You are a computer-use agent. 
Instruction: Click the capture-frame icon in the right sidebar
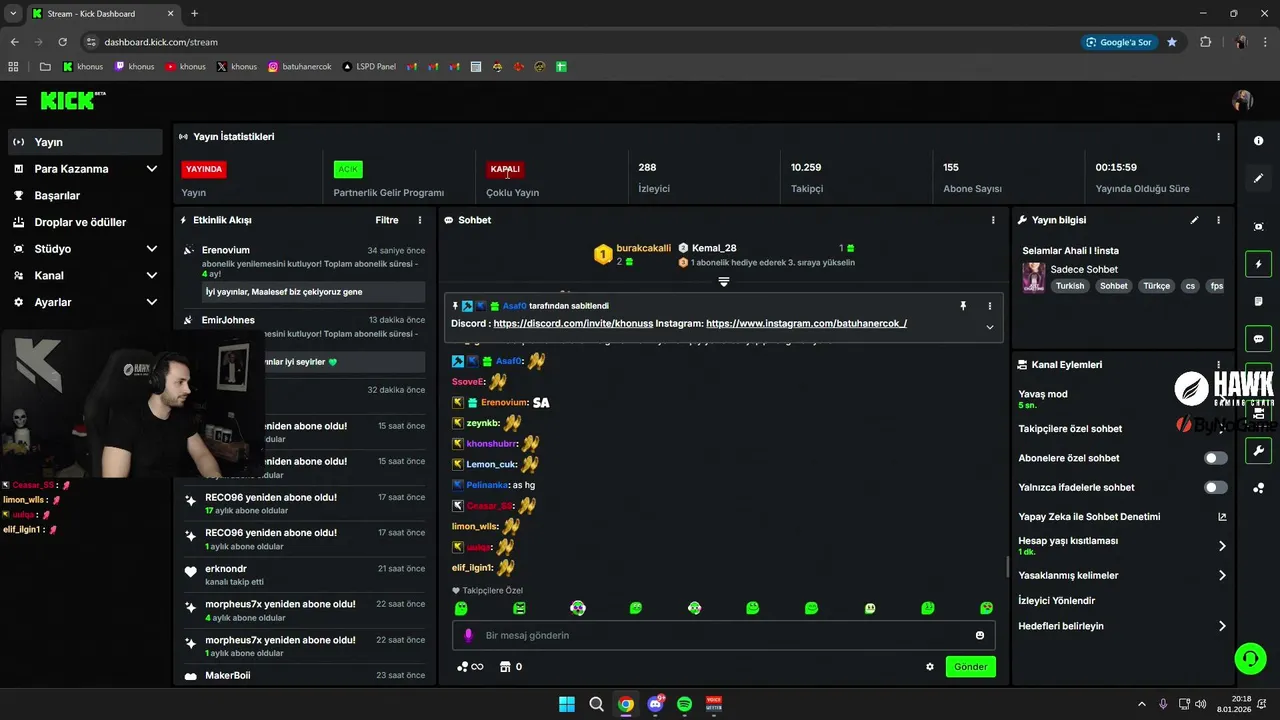click(1258, 227)
